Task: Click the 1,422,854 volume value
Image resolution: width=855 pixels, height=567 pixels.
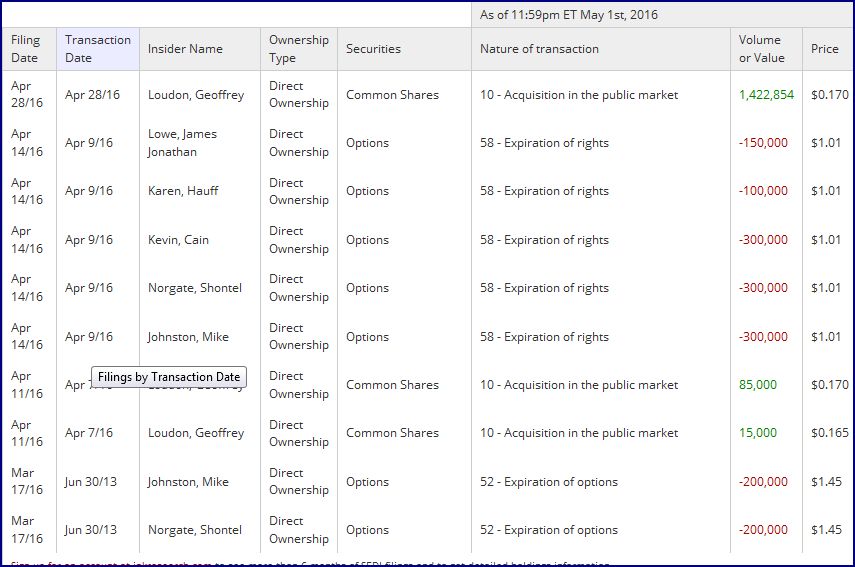Action: (x=766, y=95)
